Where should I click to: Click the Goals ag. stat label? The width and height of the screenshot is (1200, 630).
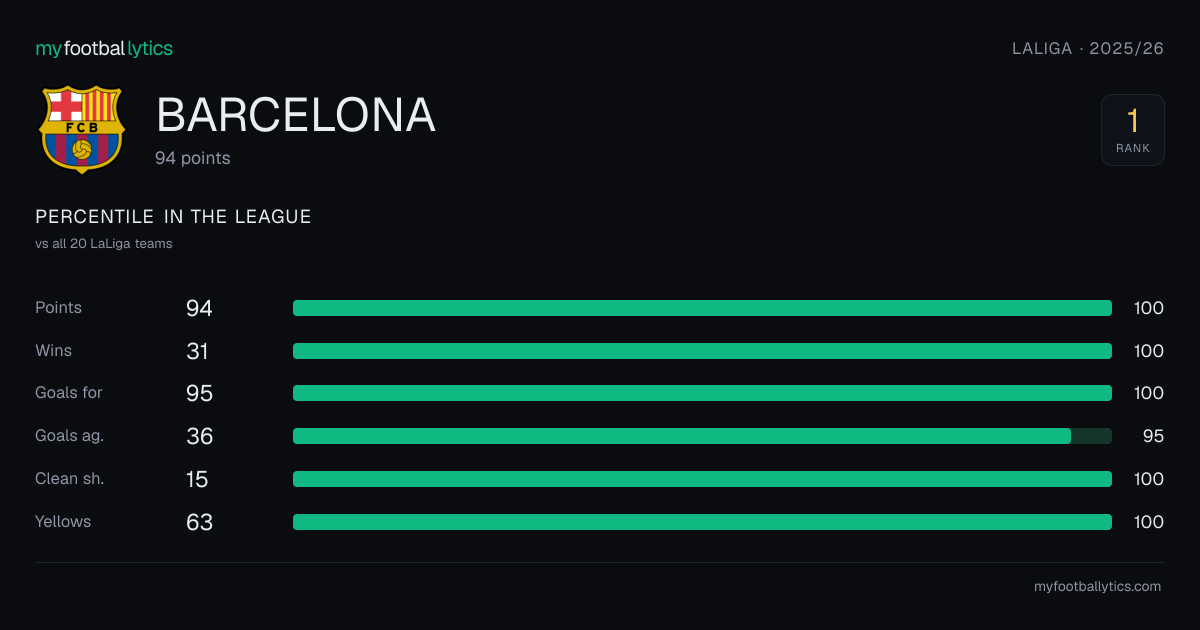[69, 436]
